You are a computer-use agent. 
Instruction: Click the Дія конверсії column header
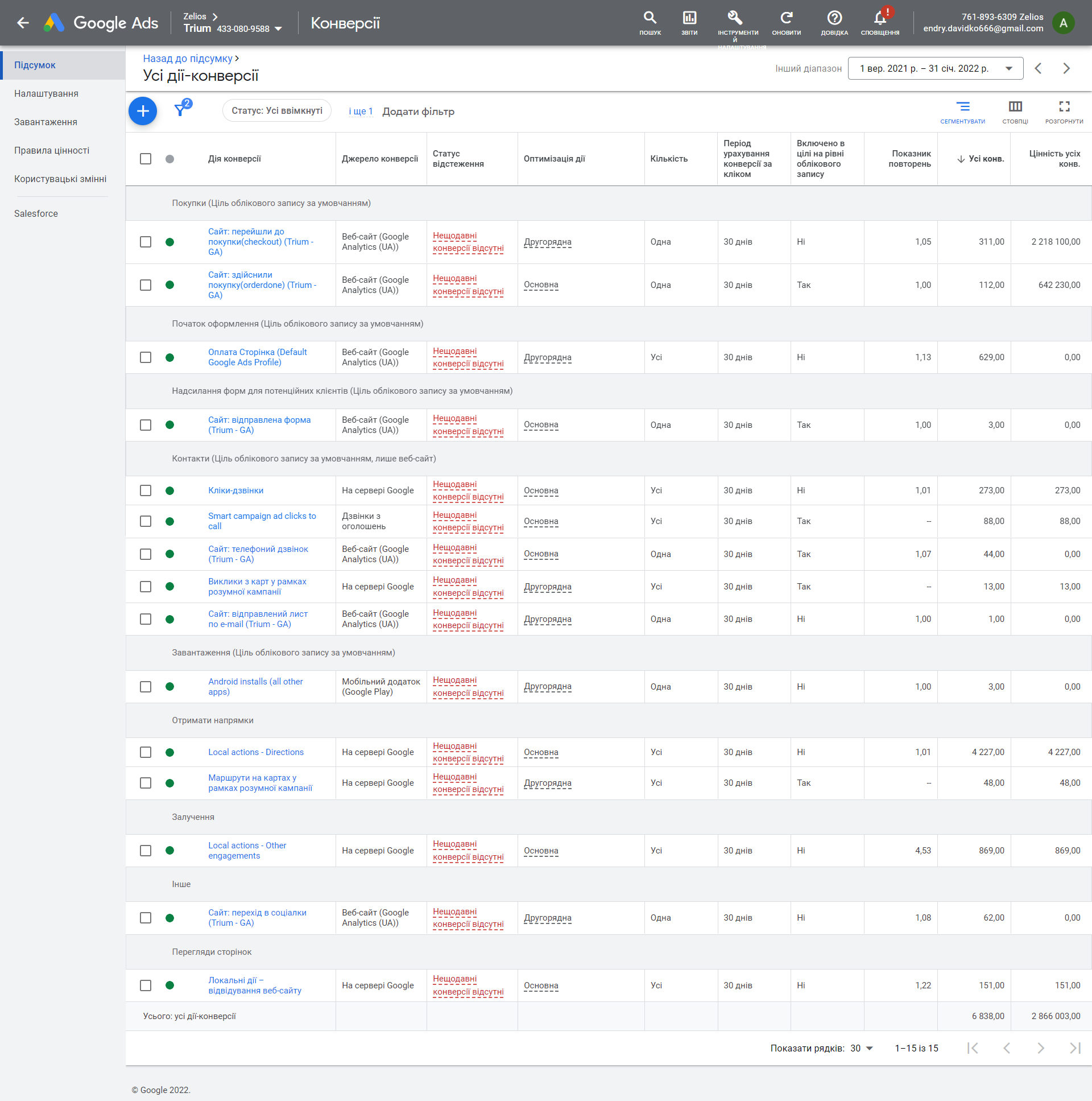[x=234, y=159]
